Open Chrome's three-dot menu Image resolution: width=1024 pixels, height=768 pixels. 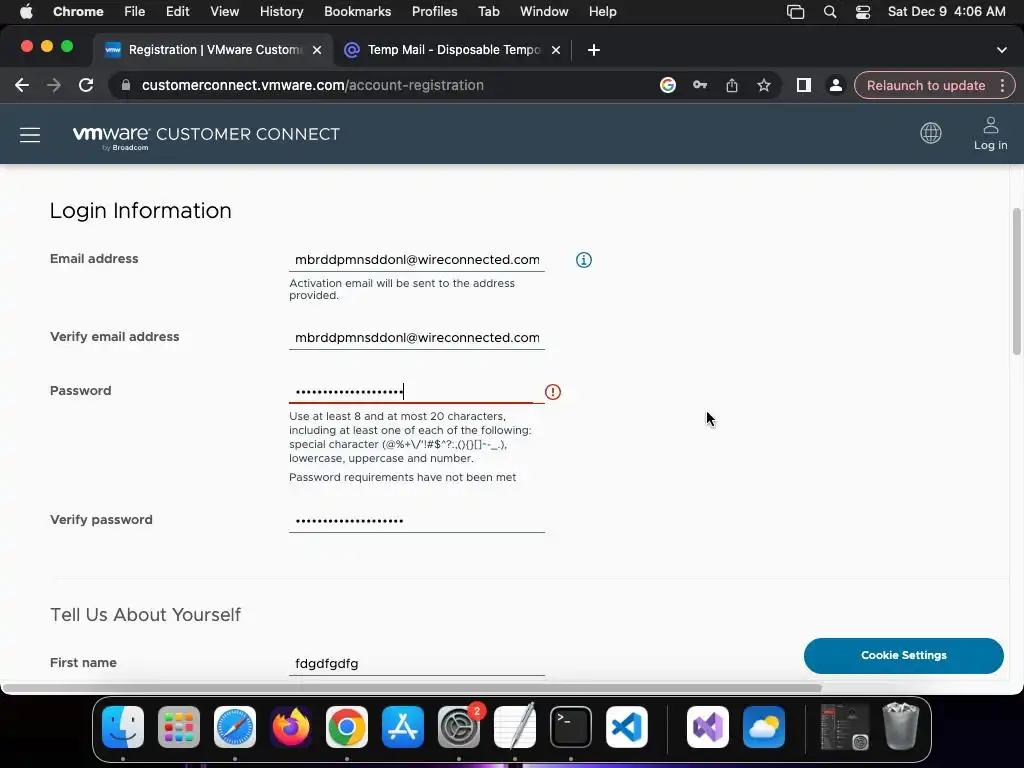point(1002,86)
